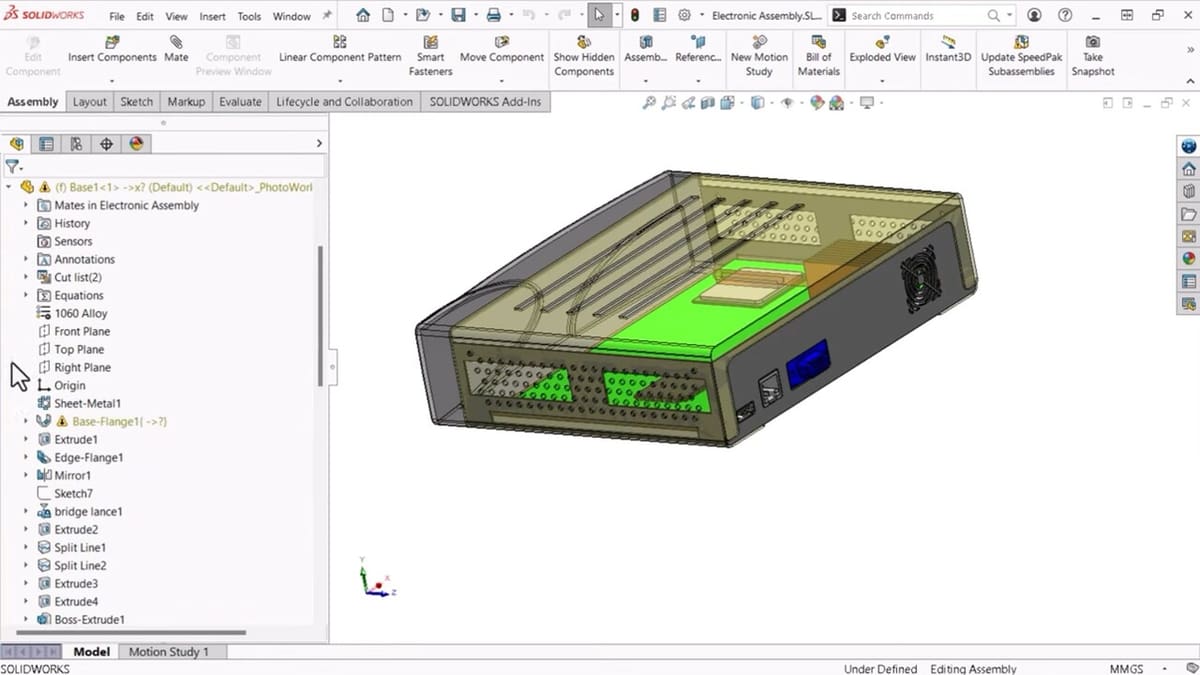Open the SOLIDWORKS Add-Ins tab
Viewport: 1200px width, 675px height.
click(485, 101)
